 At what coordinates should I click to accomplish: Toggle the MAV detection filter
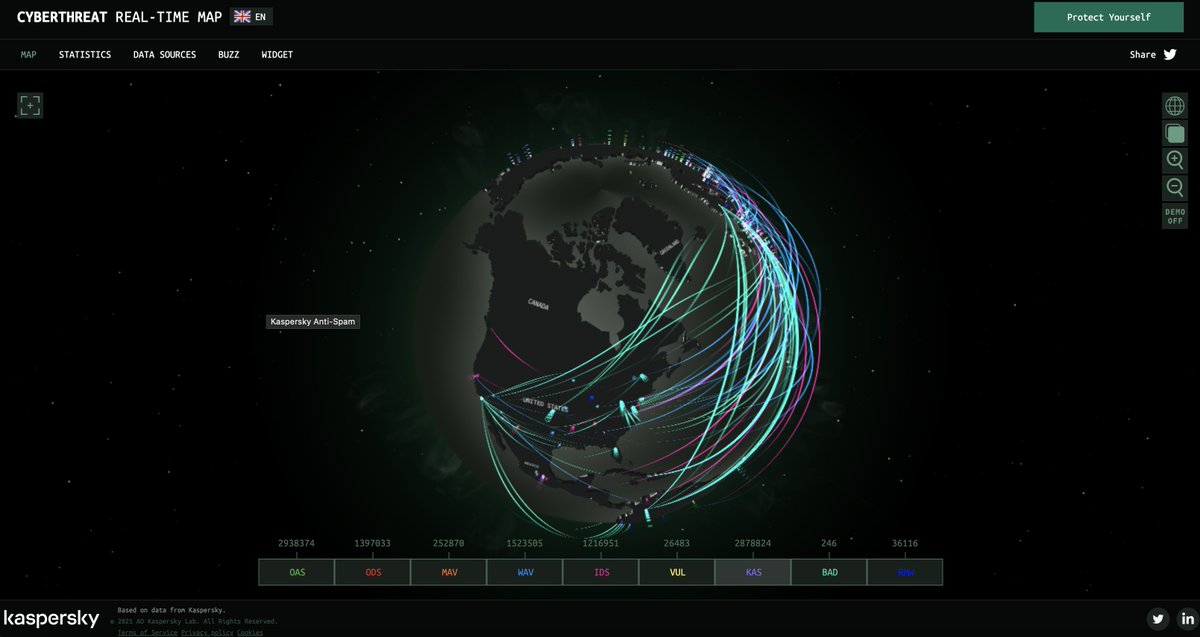(449, 572)
